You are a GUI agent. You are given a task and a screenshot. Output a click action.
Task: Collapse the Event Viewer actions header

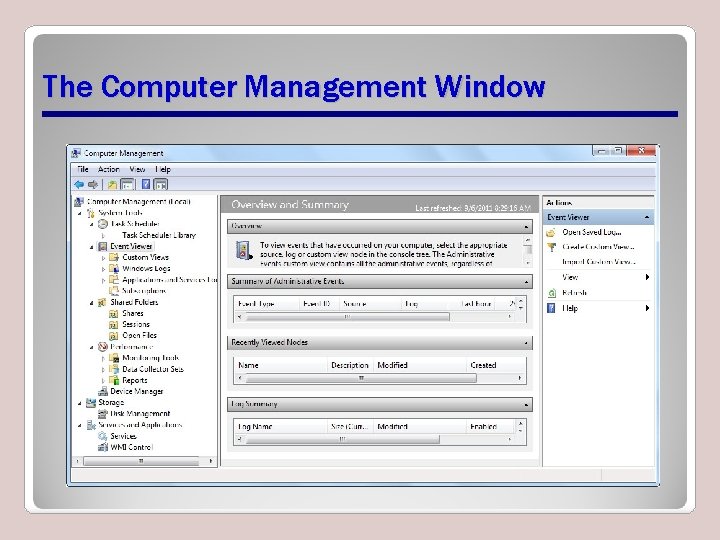click(647, 217)
